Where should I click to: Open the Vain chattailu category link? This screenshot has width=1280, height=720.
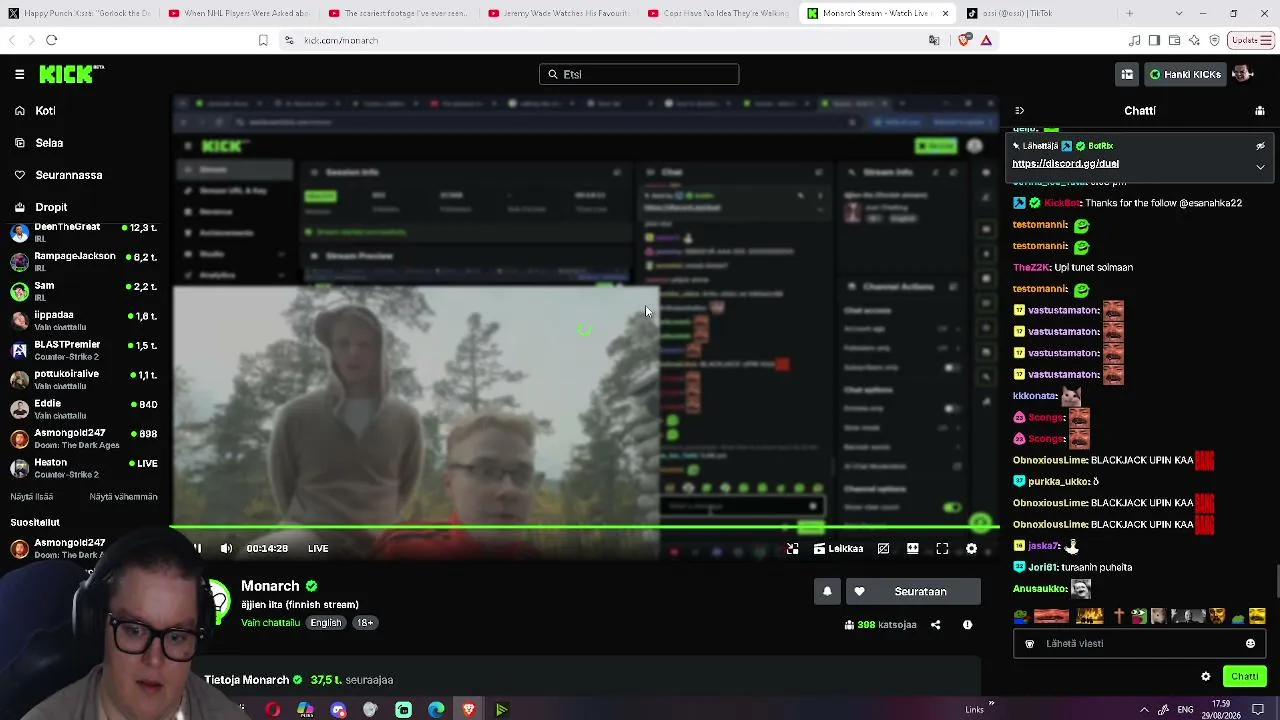(x=270, y=623)
